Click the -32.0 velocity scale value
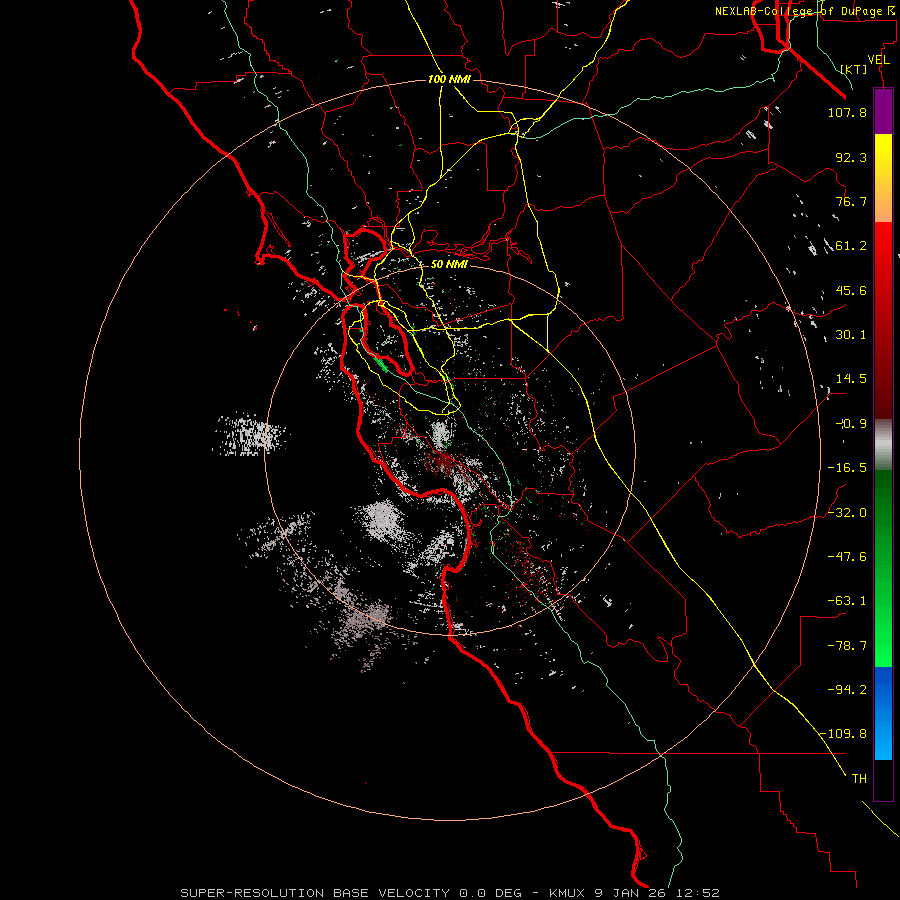This screenshot has width=900, height=900. point(847,513)
